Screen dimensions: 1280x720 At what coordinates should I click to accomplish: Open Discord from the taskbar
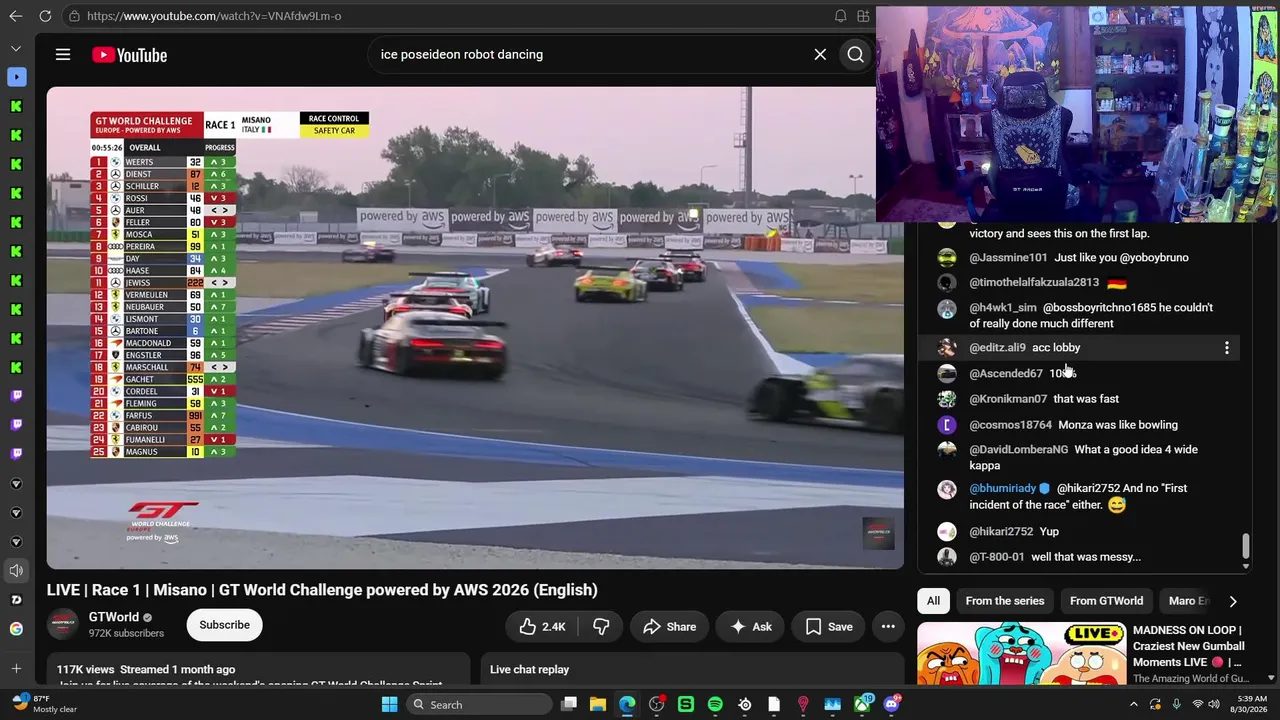[x=891, y=704]
